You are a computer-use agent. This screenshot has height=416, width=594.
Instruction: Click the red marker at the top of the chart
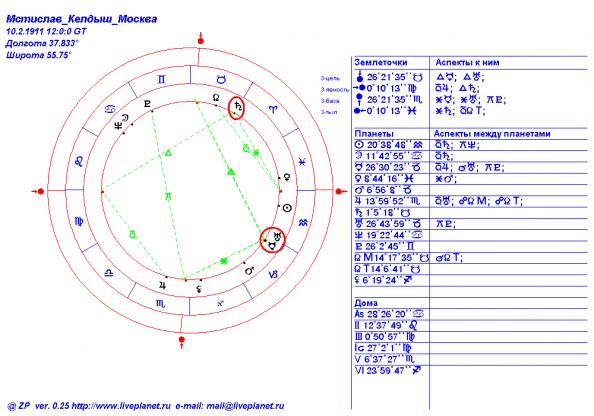pos(201,40)
